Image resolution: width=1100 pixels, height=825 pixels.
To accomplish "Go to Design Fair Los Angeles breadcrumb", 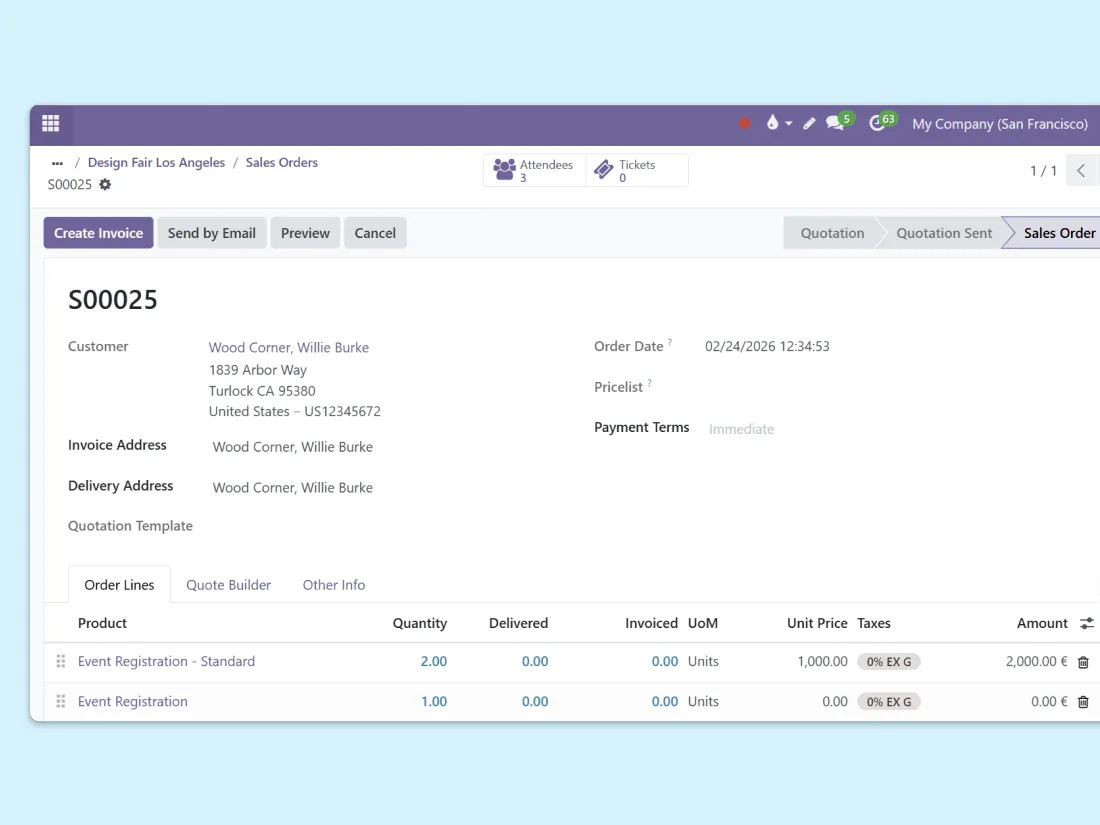I will [x=156, y=163].
